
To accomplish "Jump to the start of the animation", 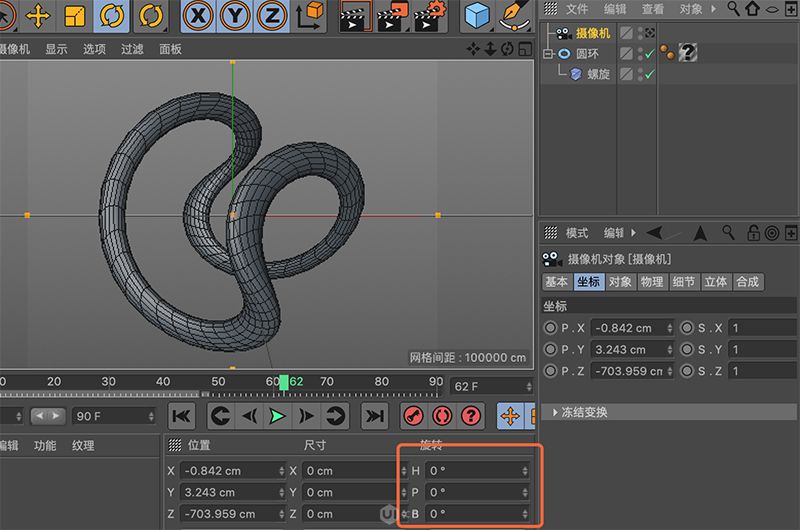I will (x=181, y=415).
